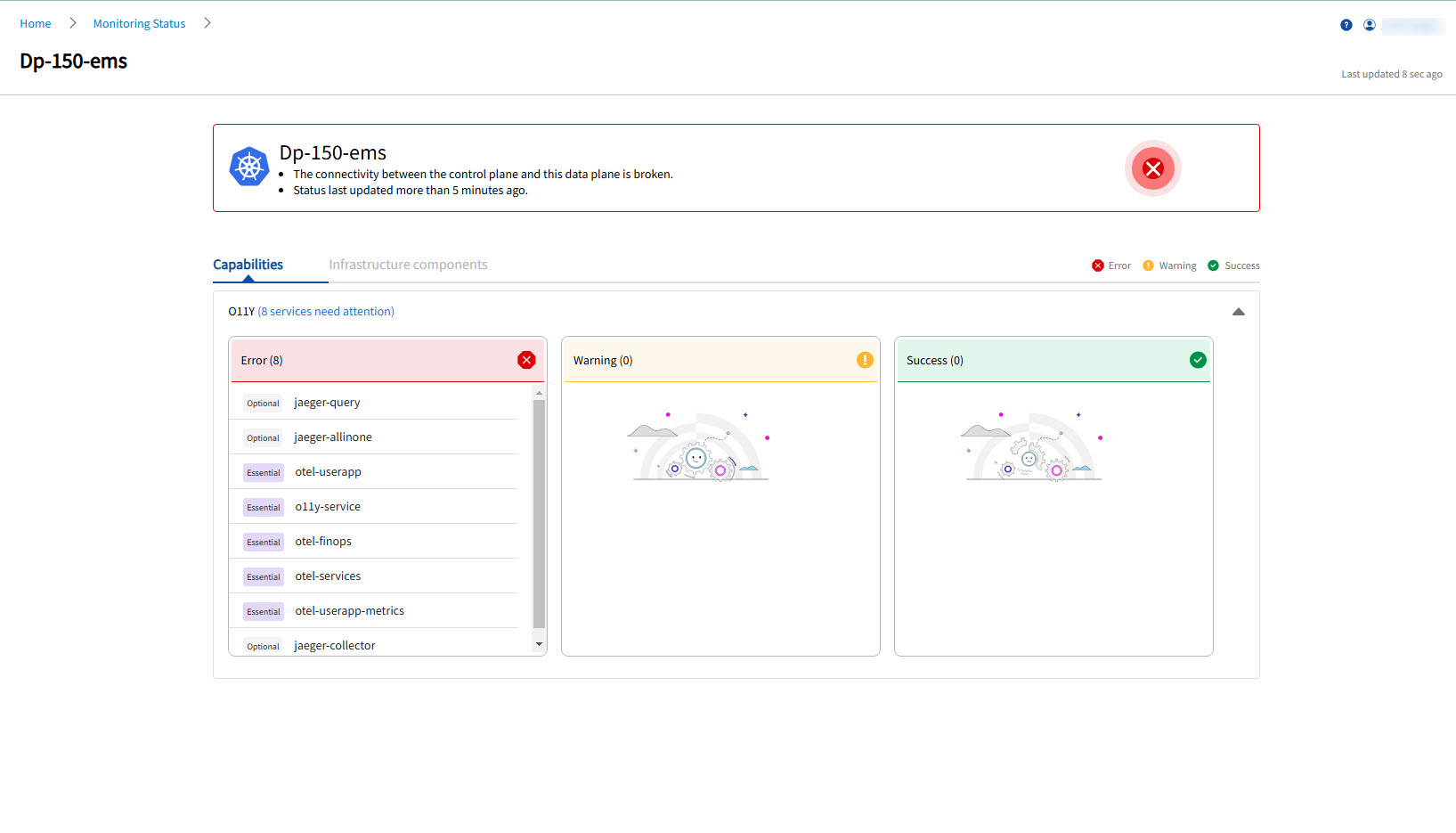1456x833 pixels.
Task: Click the green check in Success (0) header
Action: coord(1198,360)
